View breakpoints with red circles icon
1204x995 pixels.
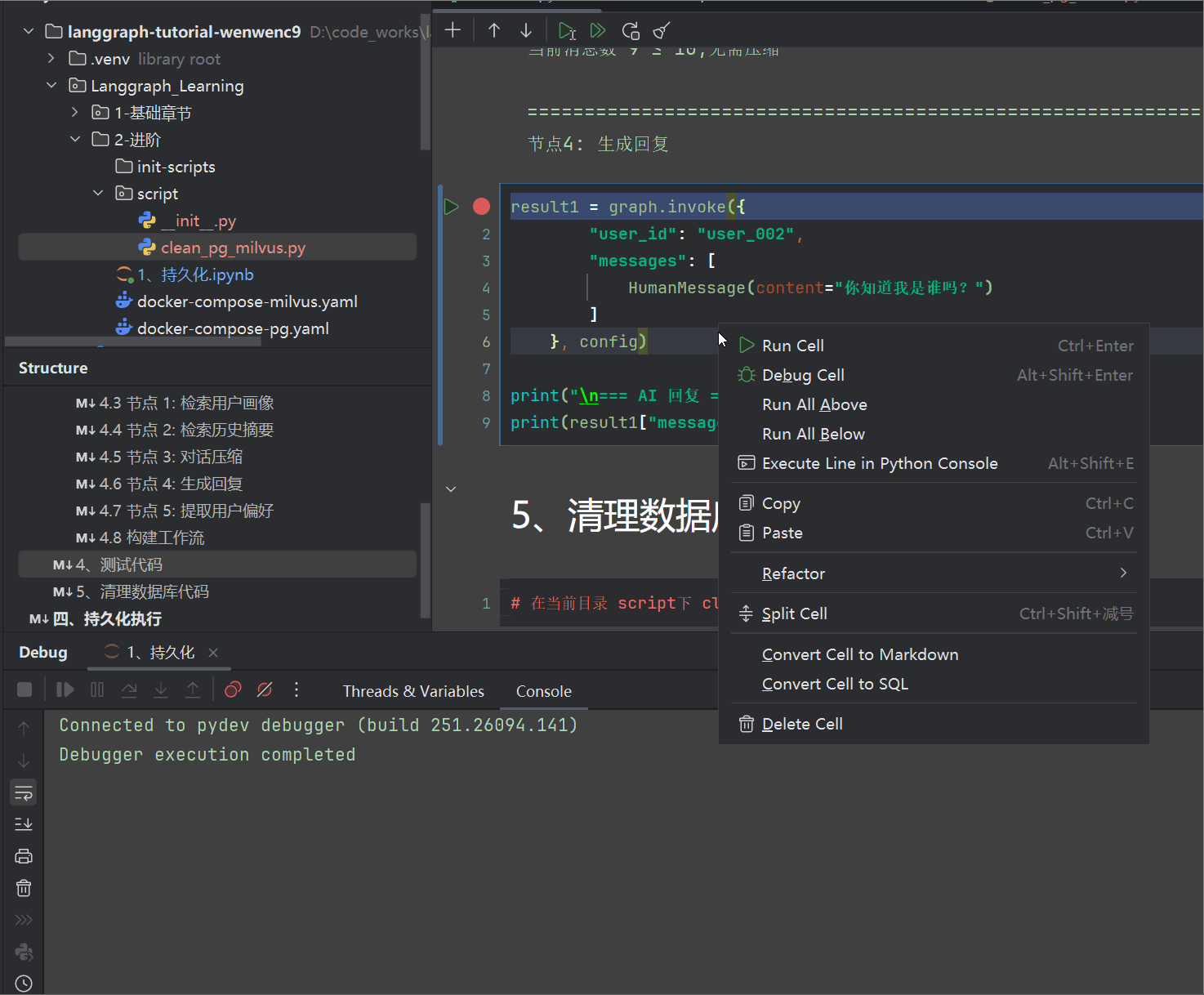click(233, 689)
